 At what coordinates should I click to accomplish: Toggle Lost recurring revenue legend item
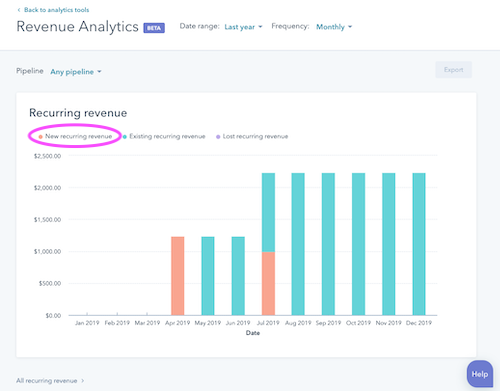click(x=252, y=136)
